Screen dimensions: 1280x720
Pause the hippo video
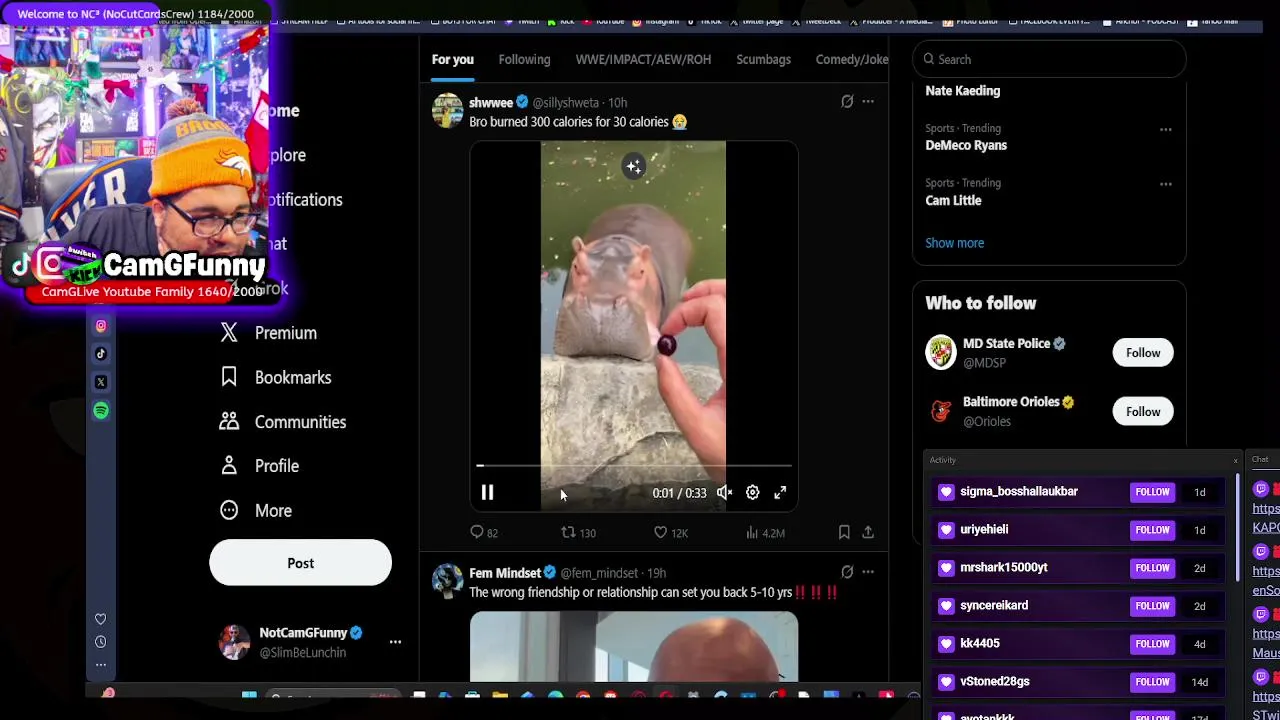click(x=487, y=492)
